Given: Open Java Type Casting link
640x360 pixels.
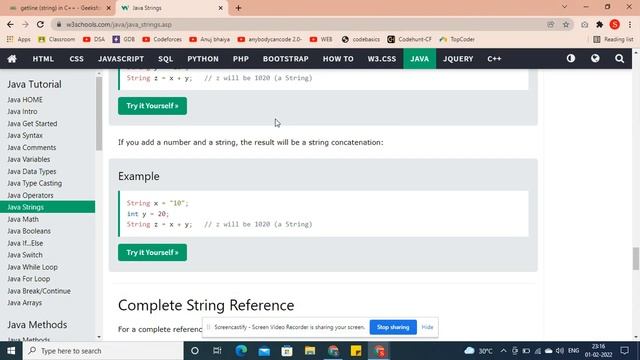Looking at the screenshot, I should click(35, 183).
